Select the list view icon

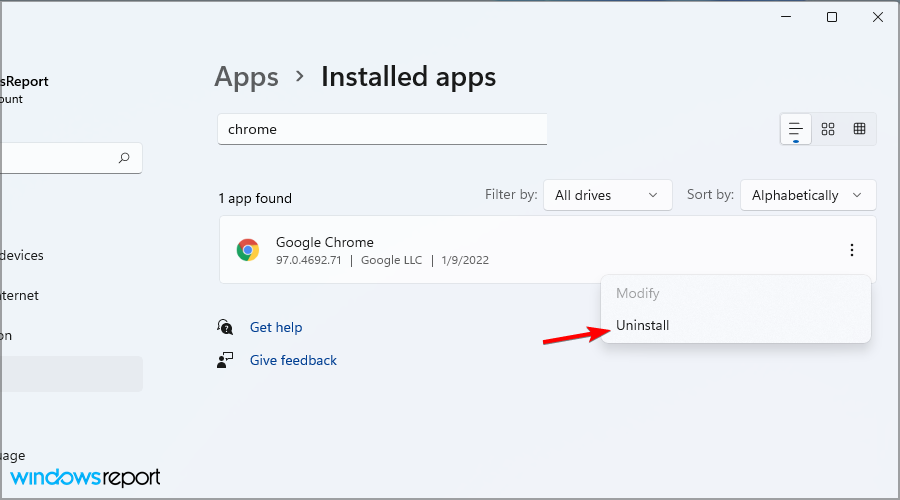796,129
